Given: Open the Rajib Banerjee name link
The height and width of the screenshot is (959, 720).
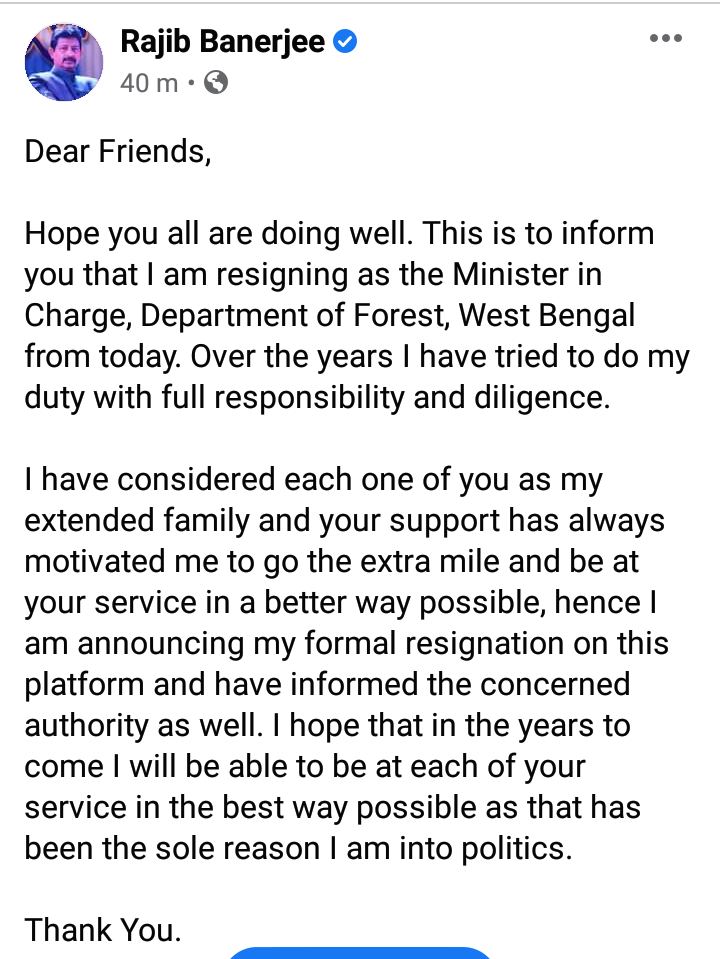Looking at the screenshot, I should (x=223, y=42).
